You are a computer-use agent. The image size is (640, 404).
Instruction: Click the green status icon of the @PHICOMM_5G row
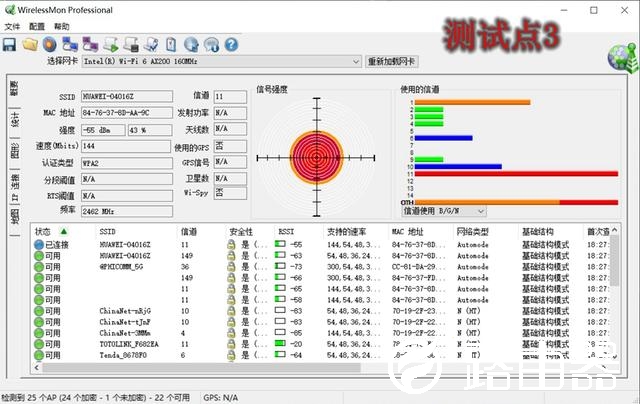click(x=39, y=267)
